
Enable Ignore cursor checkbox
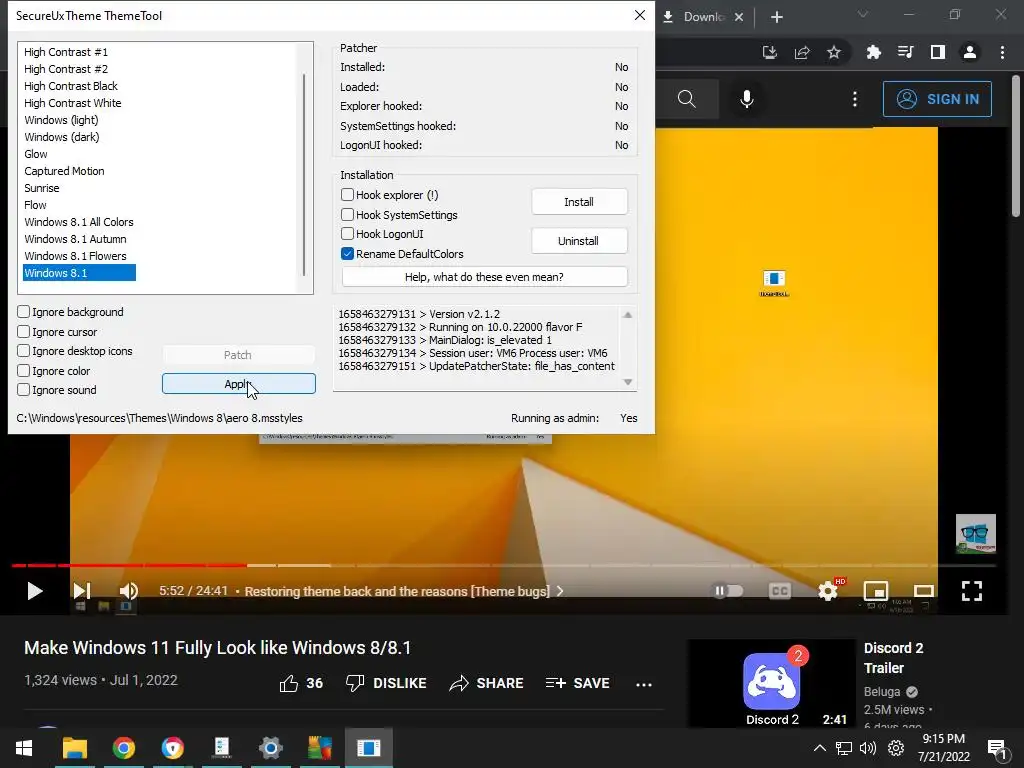coord(24,332)
